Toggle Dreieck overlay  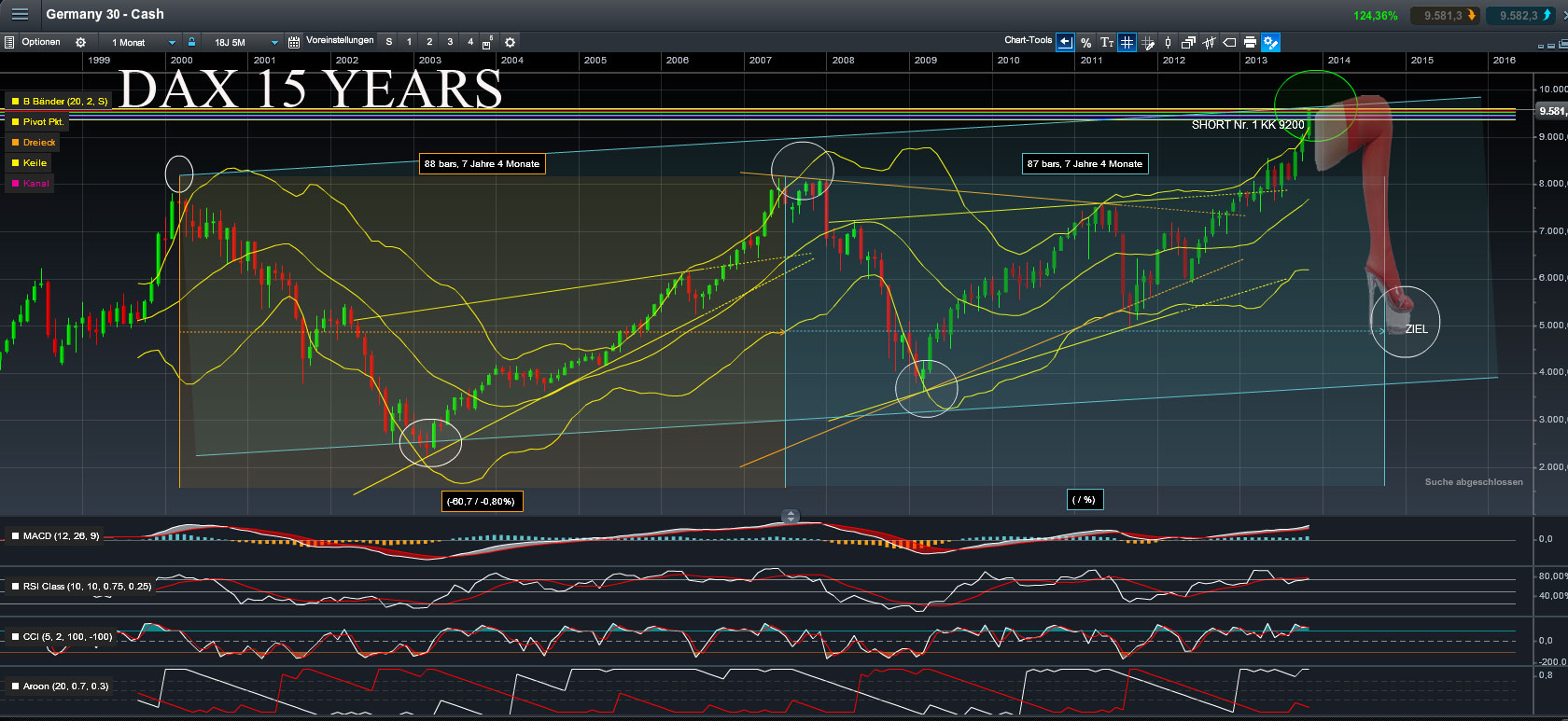tap(34, 142)
